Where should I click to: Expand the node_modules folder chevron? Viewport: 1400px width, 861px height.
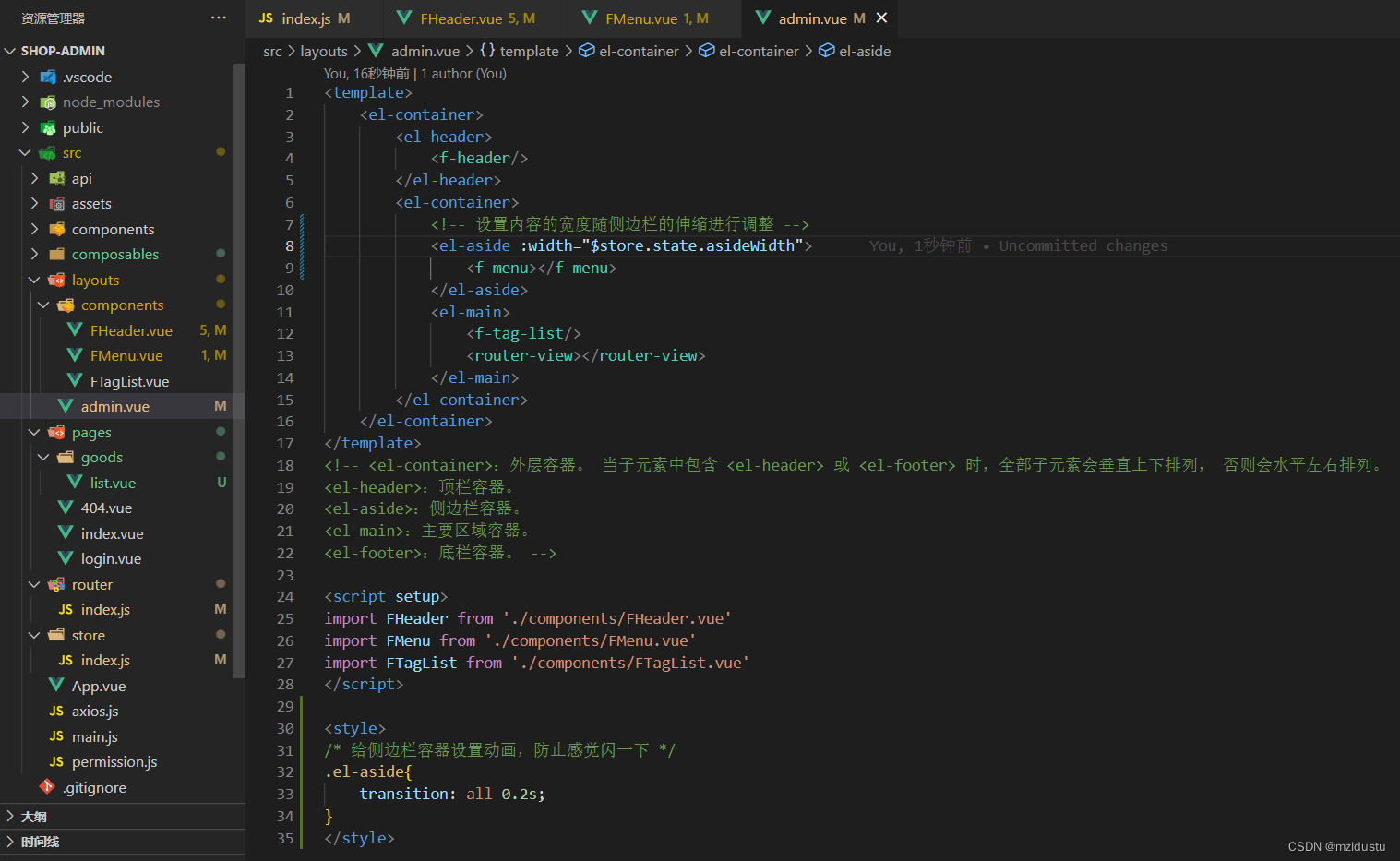coord(25,102)
